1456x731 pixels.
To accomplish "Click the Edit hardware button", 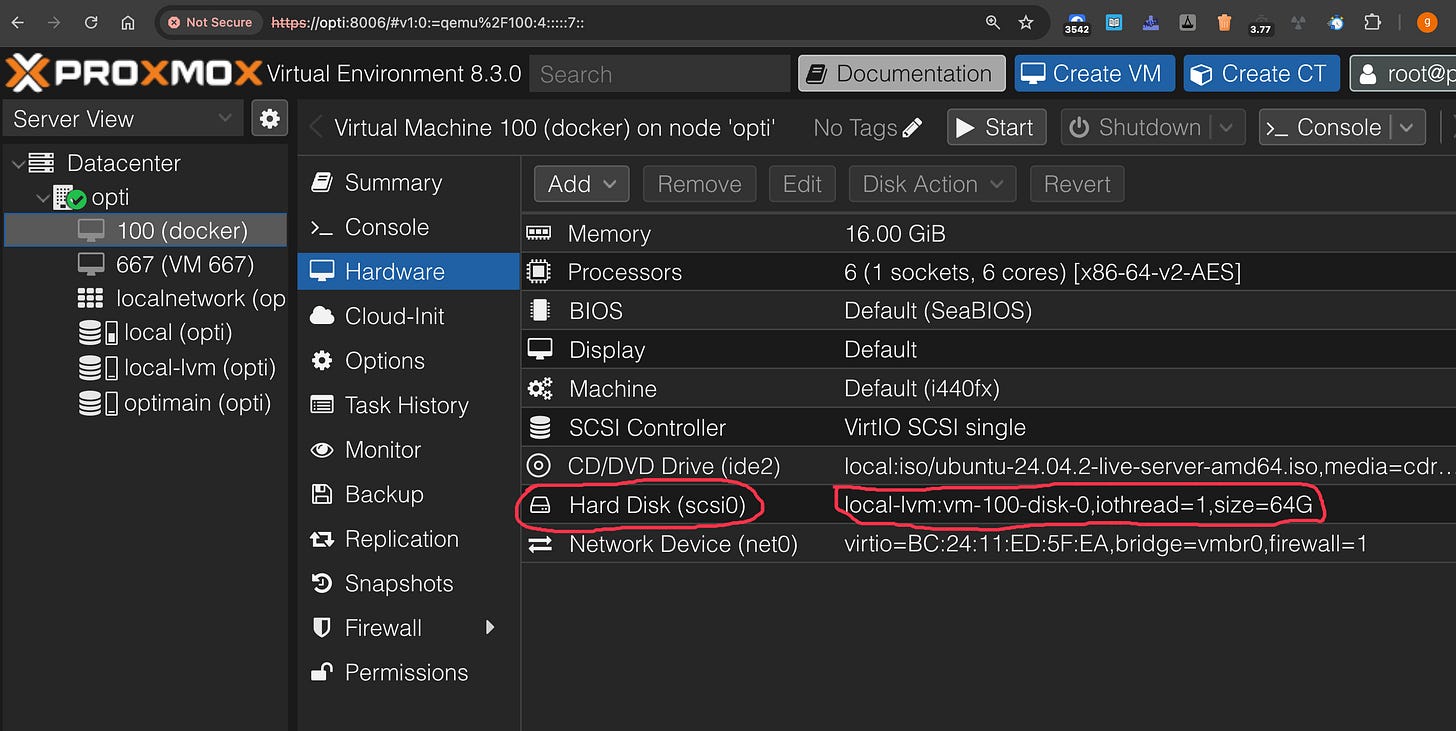I will pos(802,184).
